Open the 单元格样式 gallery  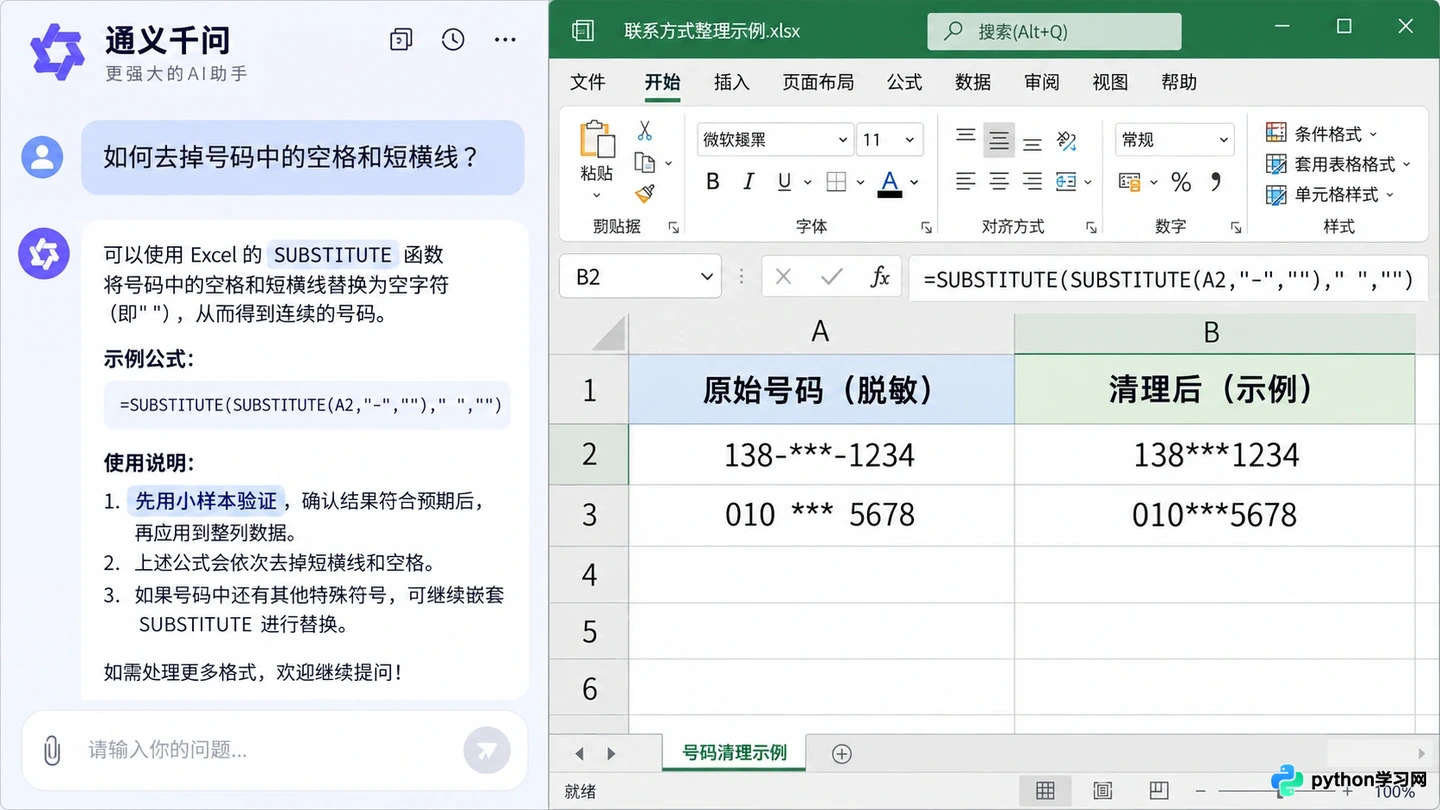coord(1330,194)
